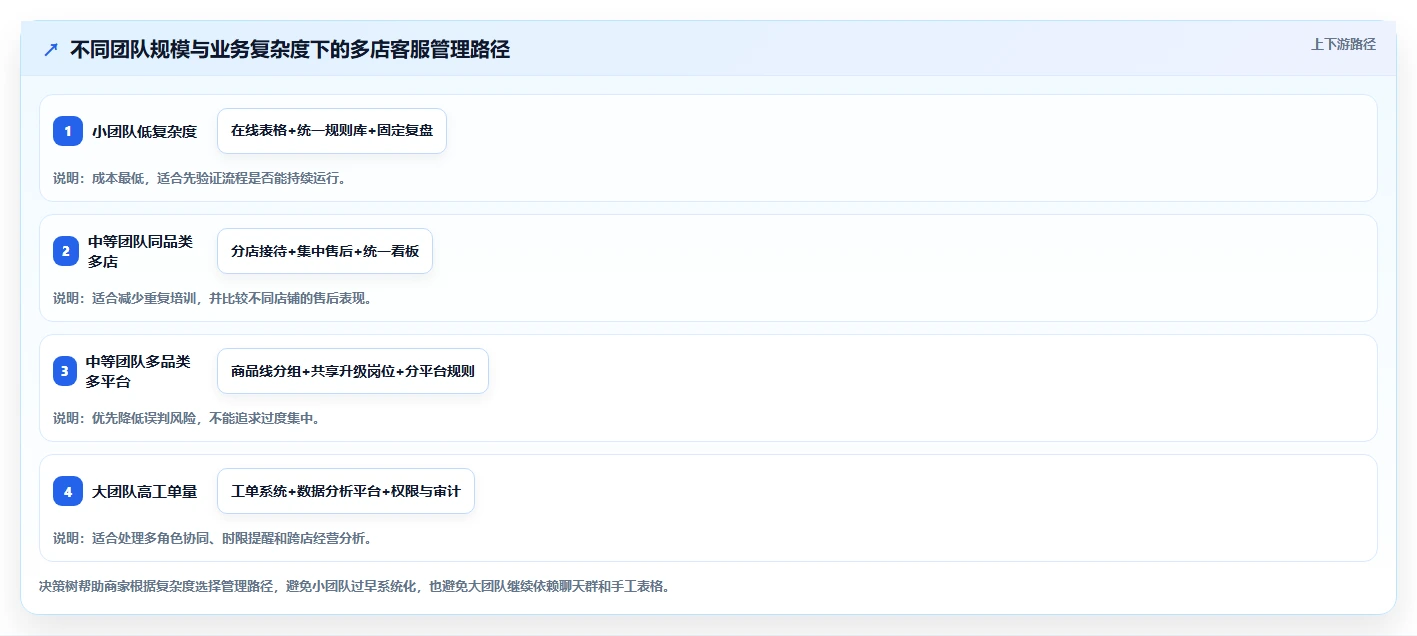Select the 分店接待+集中售后+统一看板 chip

(325, 251)
